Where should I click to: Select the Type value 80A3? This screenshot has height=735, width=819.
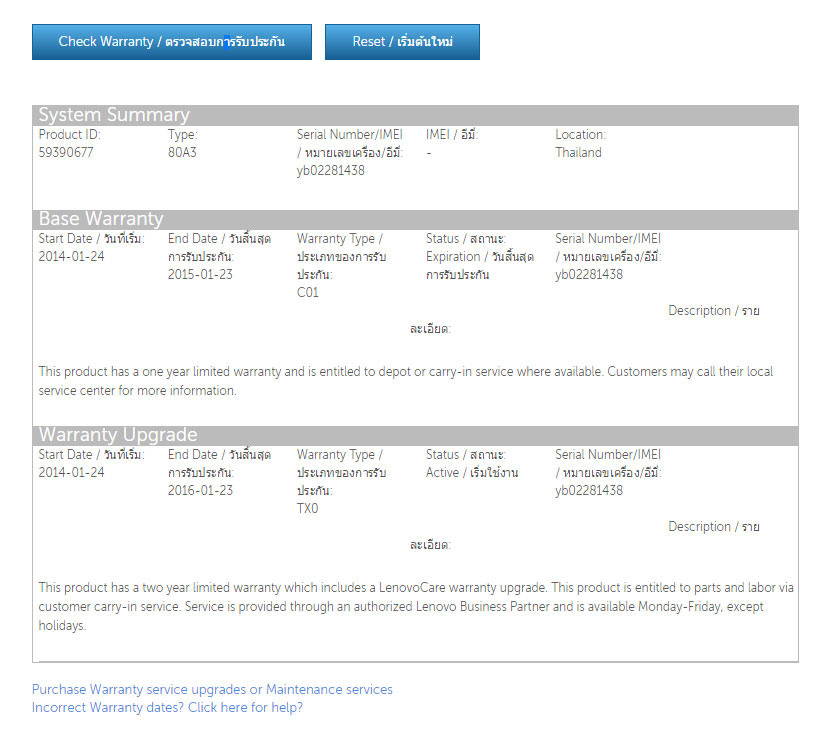[x=183, y=153]
